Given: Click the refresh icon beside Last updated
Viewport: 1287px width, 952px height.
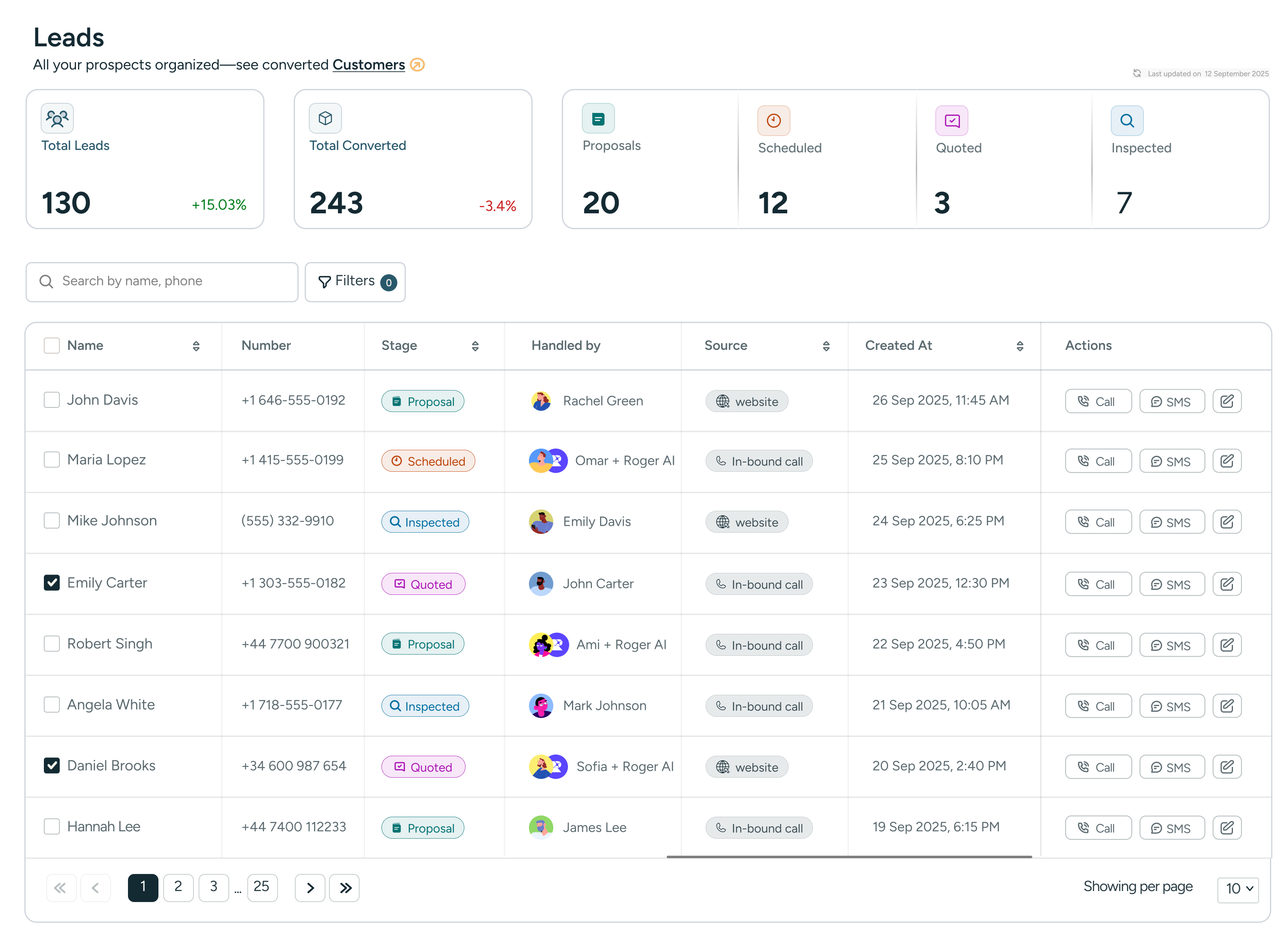Looking at the screenshot, I should pyautogui.click(x=1137, y=73).
